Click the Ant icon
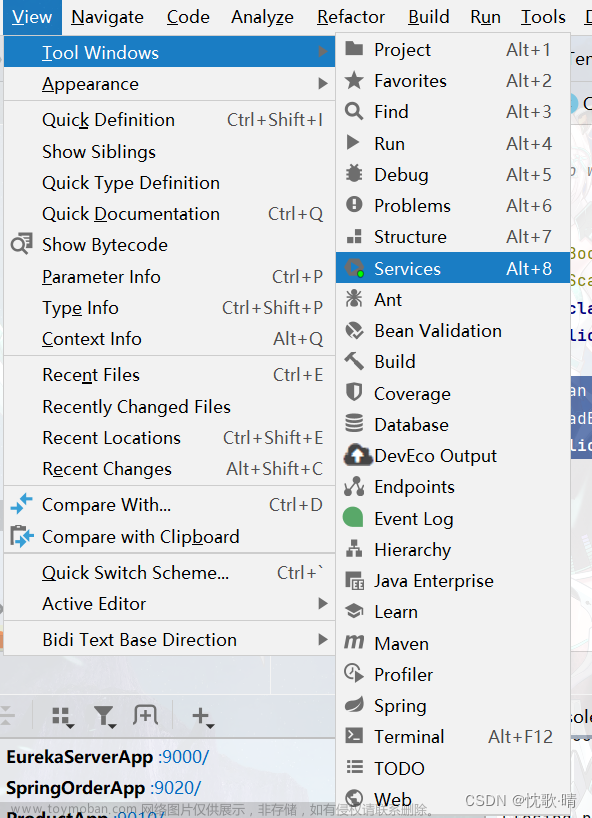592x818 pixels. point(354,299)
